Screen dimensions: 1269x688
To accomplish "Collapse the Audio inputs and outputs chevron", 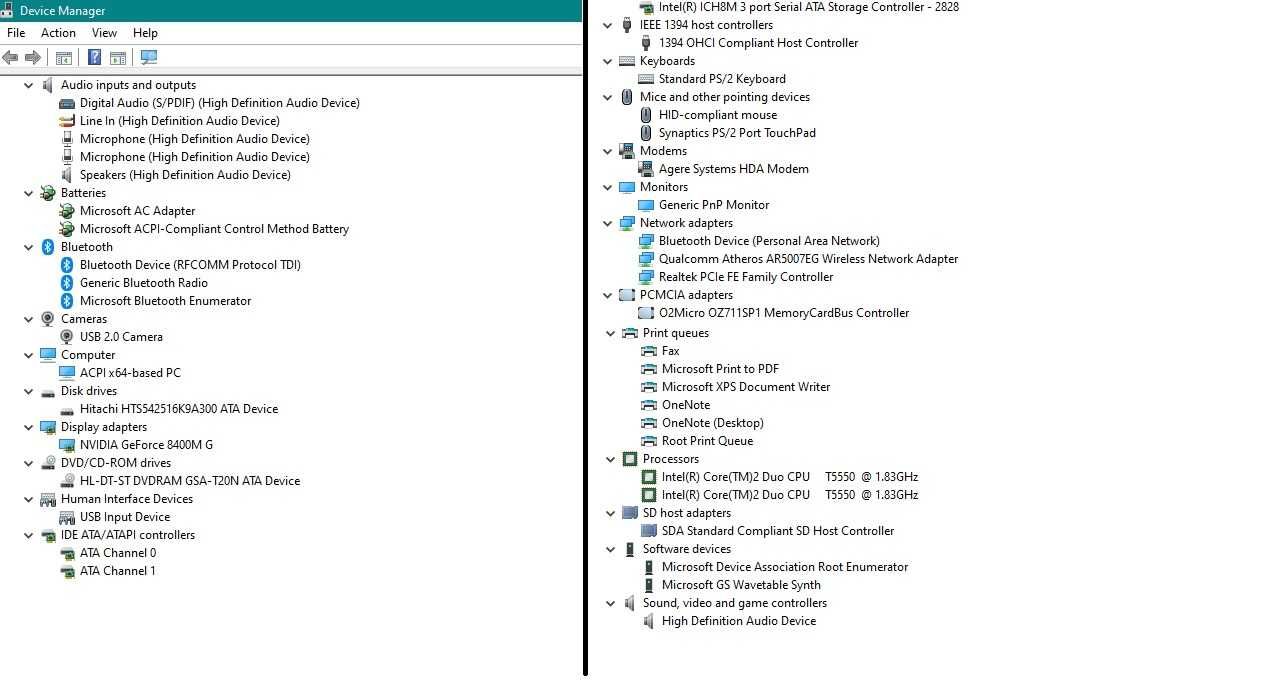I will point(28,85).
